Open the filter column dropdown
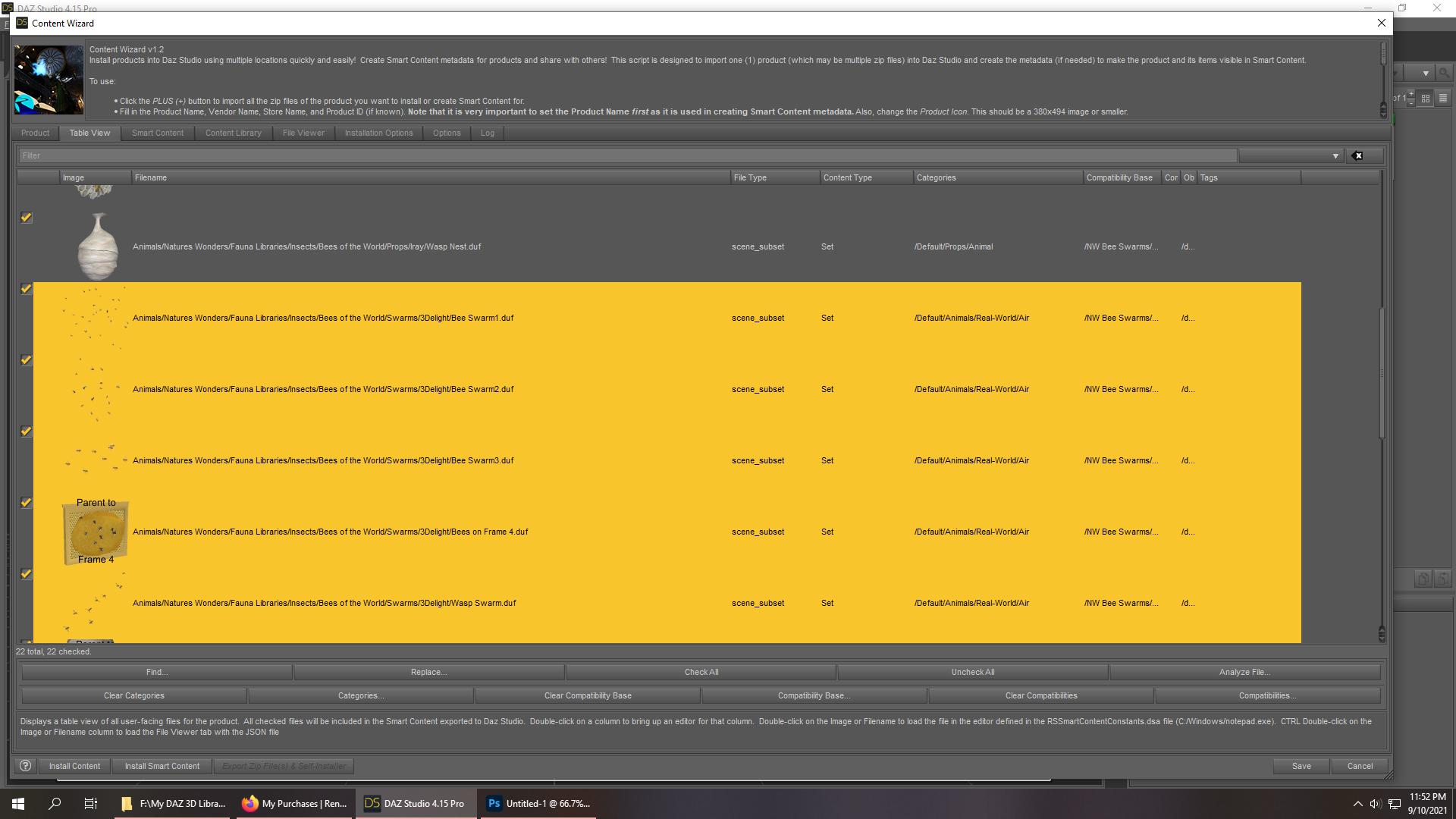The height and width of the screenshot is (819, 1456). (1335, 156)
